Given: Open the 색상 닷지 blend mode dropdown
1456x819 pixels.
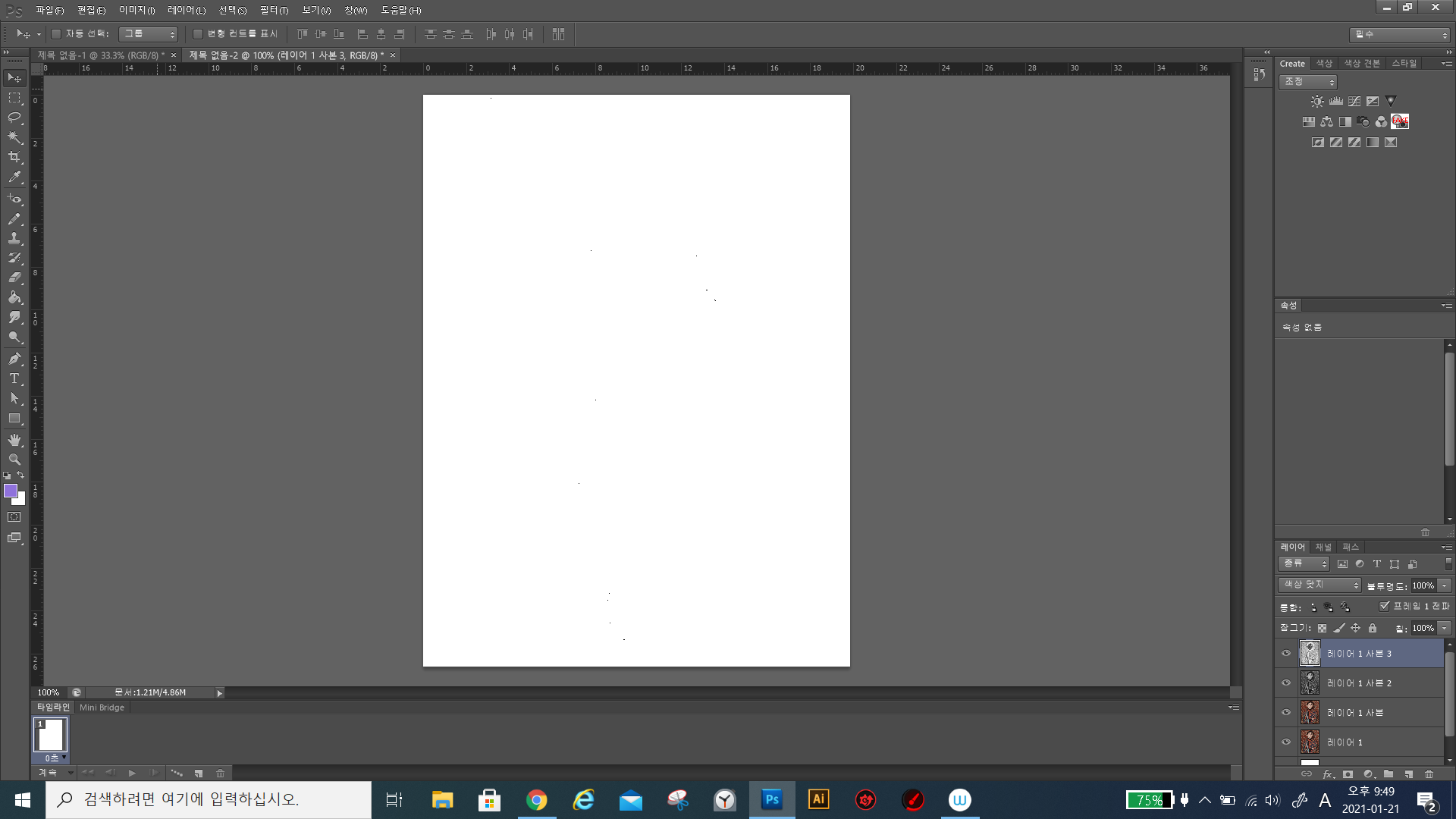Looking at the screenshot, I should click(1320, 585).
